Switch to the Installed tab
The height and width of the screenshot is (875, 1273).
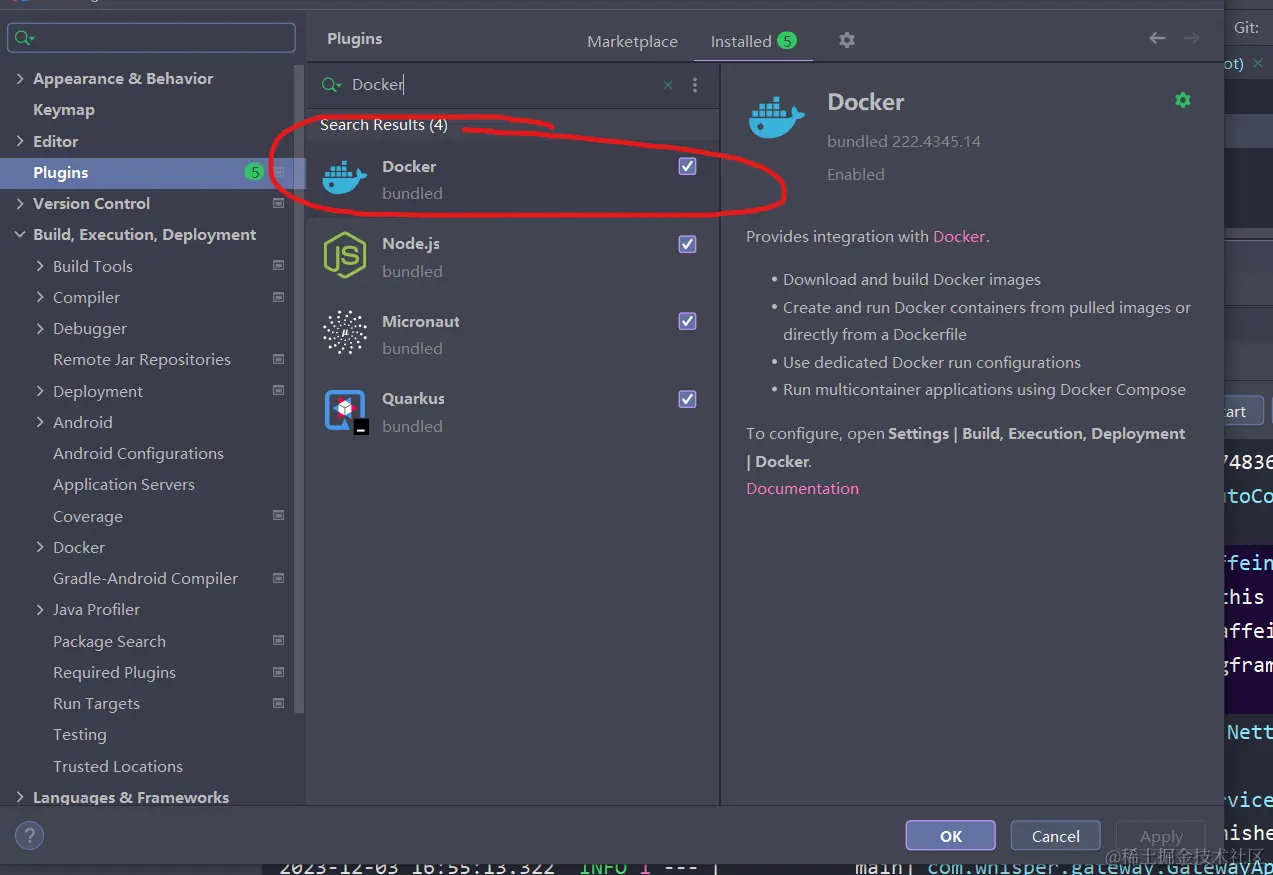point(753,41)
